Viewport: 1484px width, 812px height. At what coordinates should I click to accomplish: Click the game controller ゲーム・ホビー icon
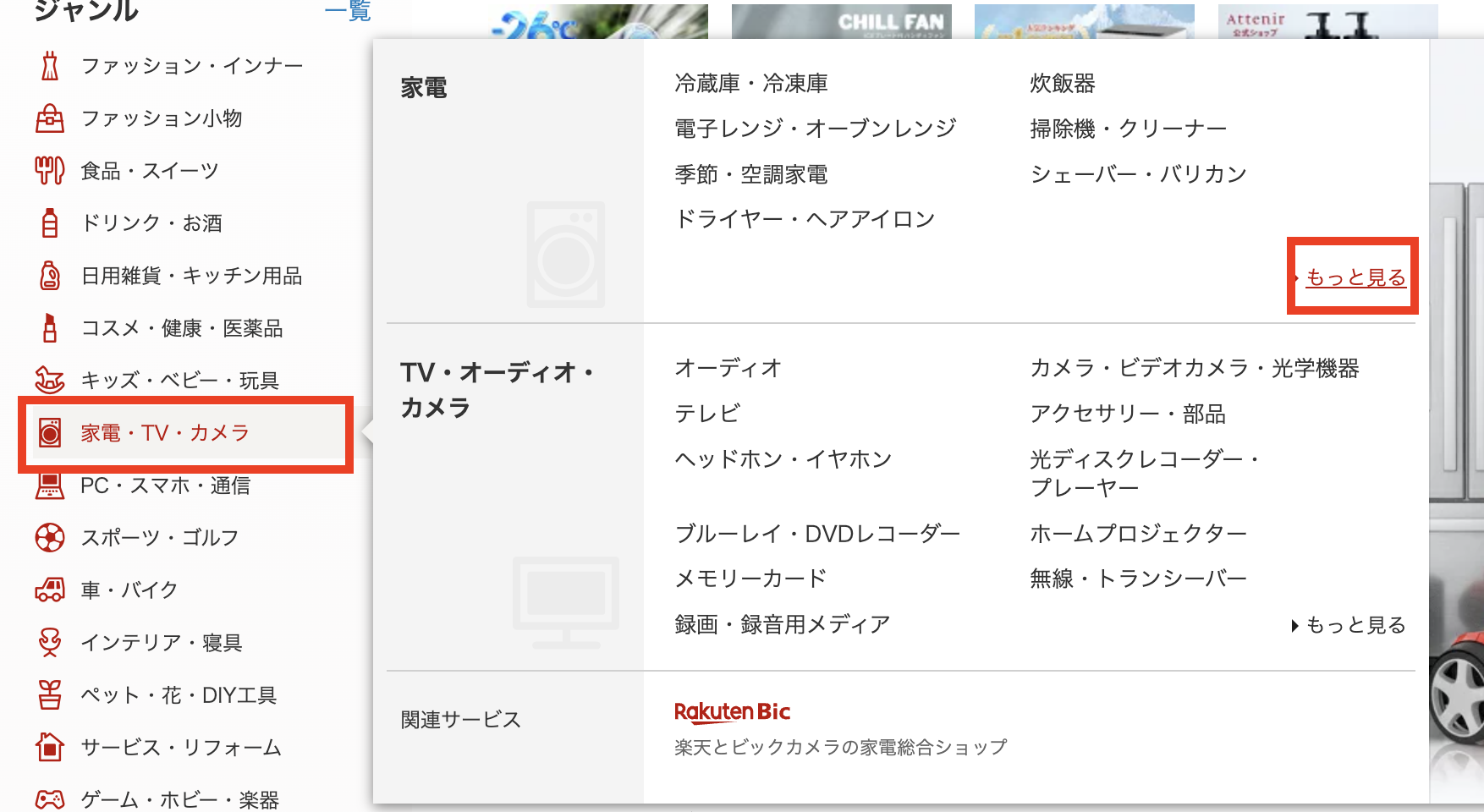(x=50, y=799)
